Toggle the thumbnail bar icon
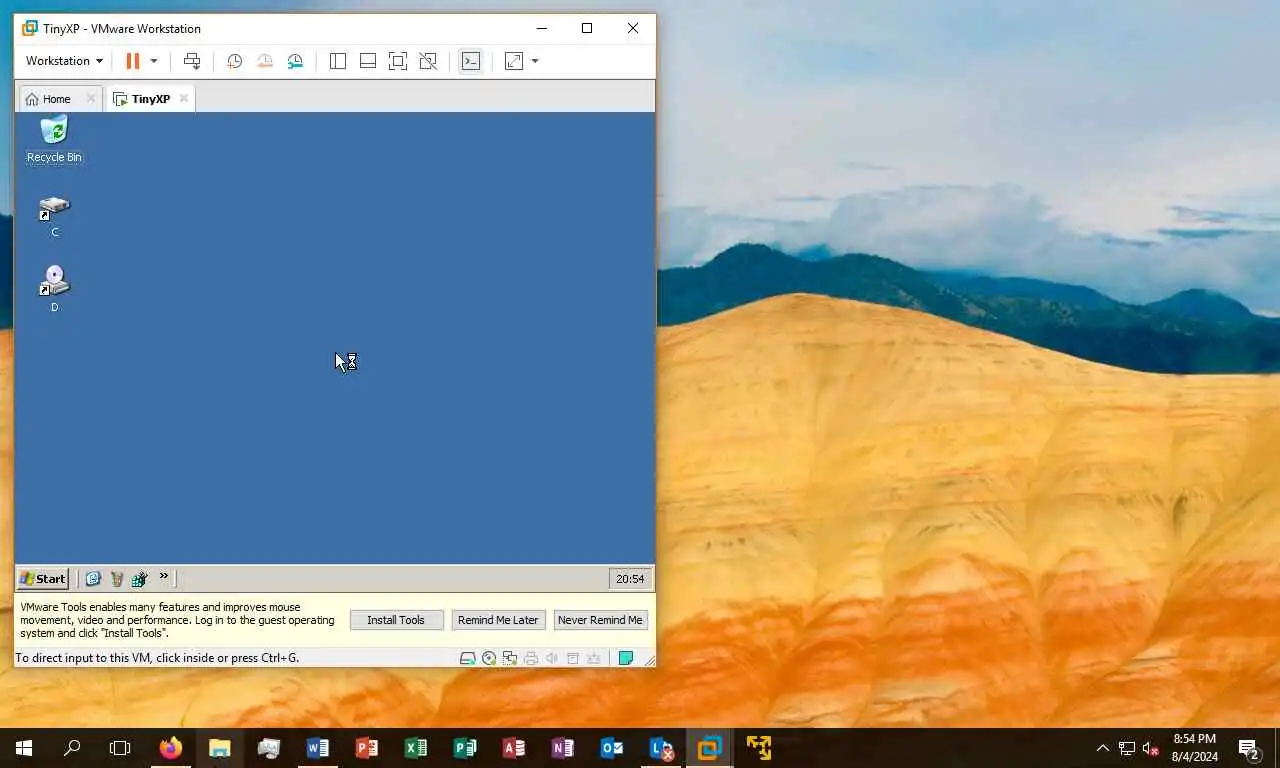This screenshot has height=768, width=1280. [368, 61]
